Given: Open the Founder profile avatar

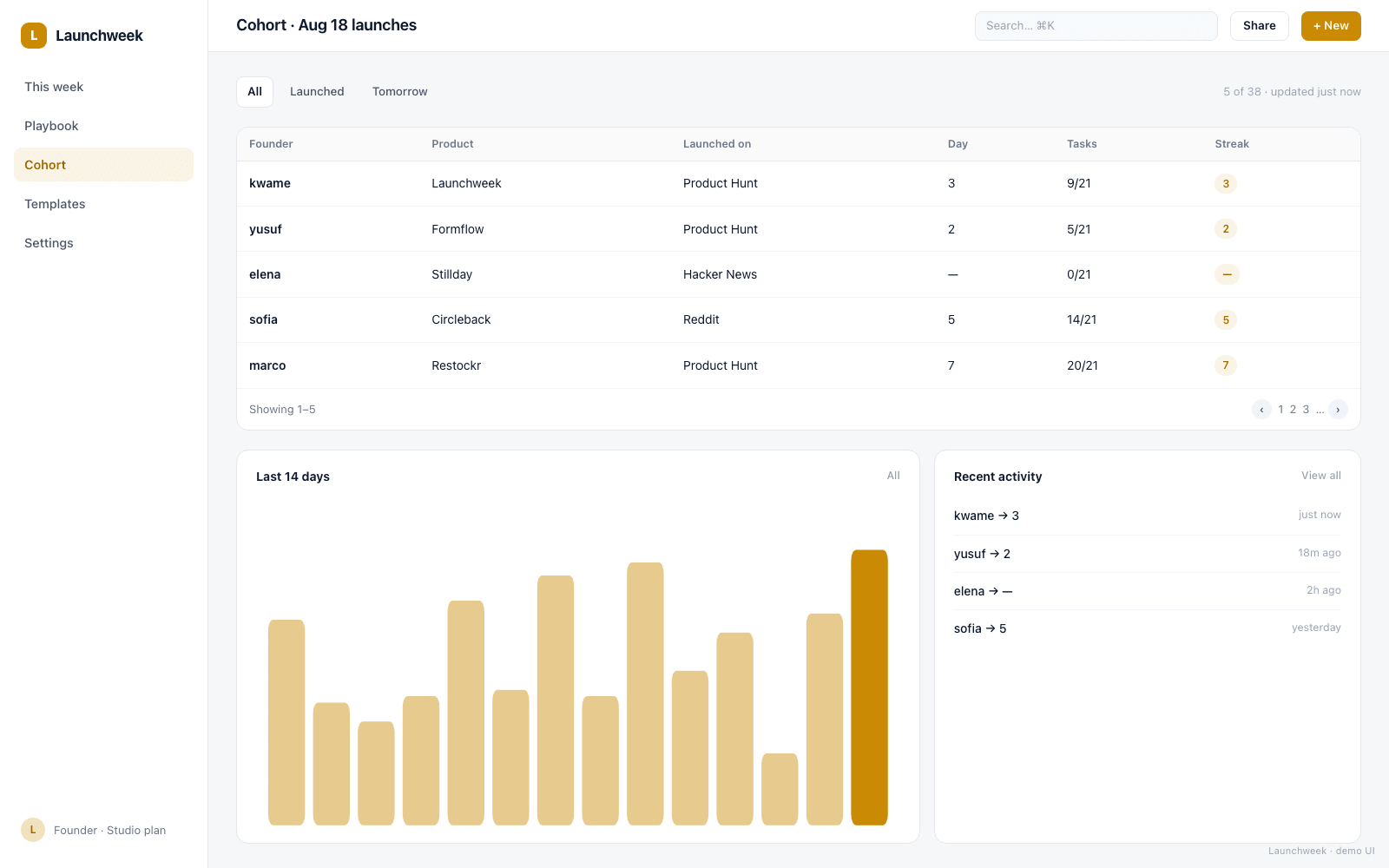Looking at the screenshot, I should click(33, 830).
